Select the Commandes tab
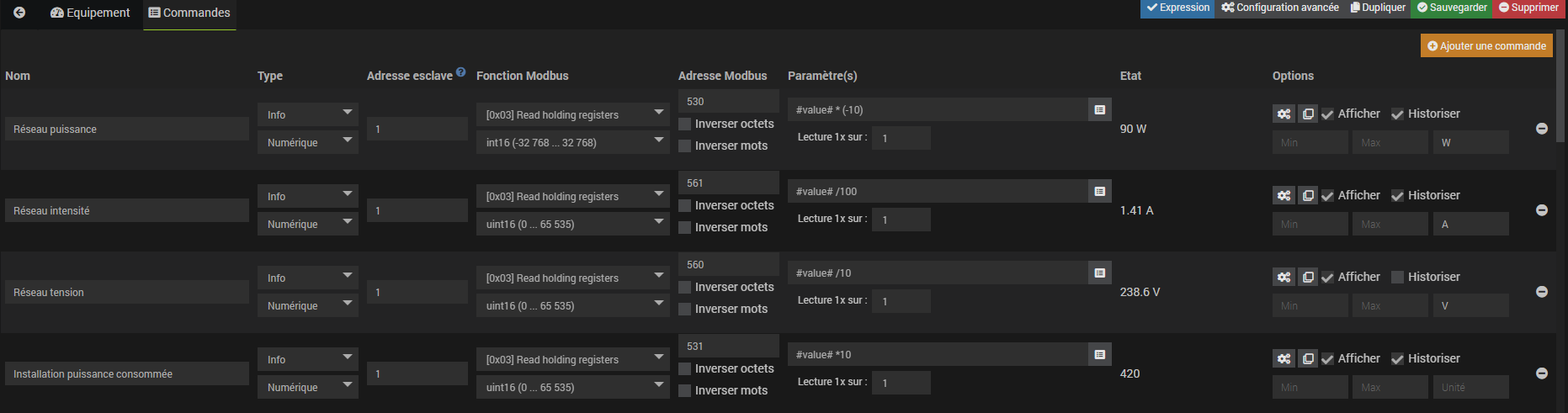1568x413 pixels. [x=189, y=13]
